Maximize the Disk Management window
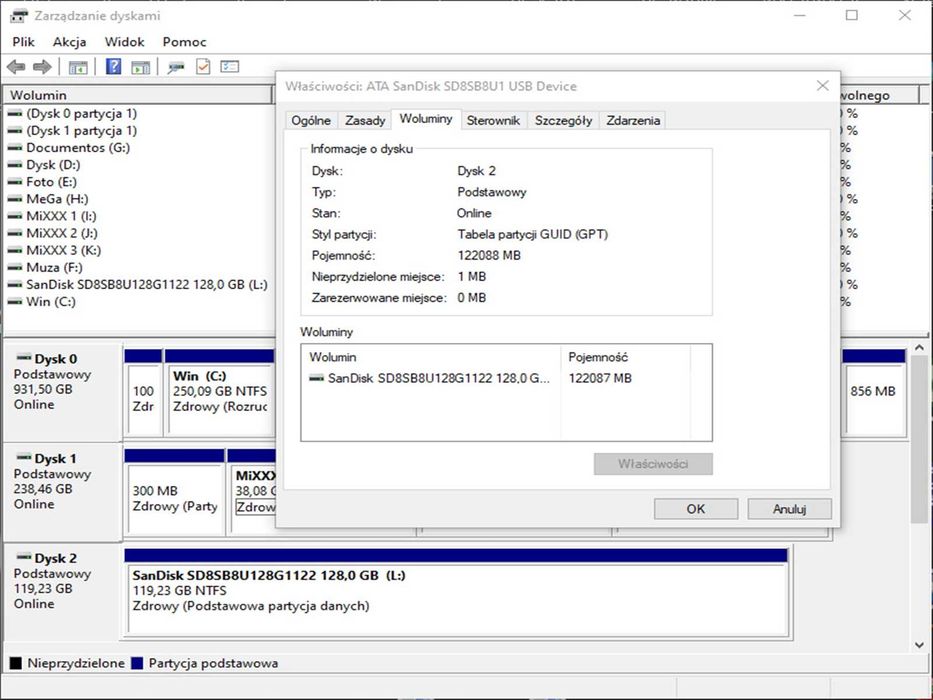 tap(852, 15)
